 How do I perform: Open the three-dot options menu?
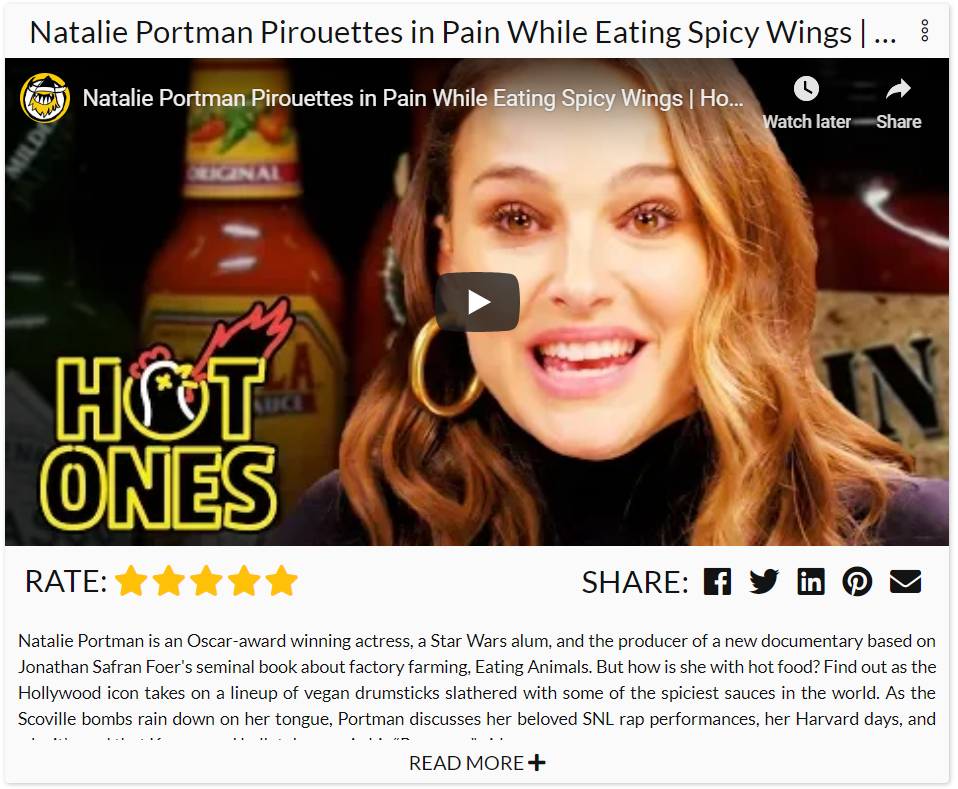[x=924, y=31]
